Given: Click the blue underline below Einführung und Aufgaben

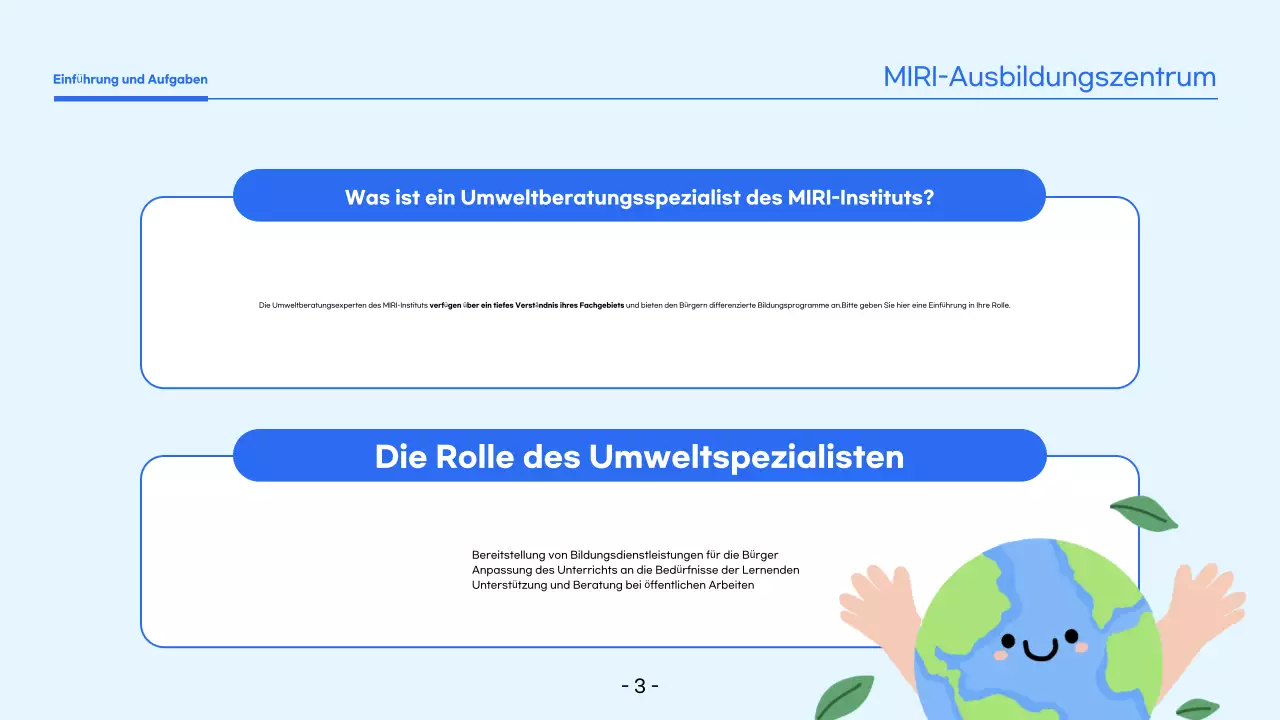Looking at the screenshot, I should click(130, 97).
